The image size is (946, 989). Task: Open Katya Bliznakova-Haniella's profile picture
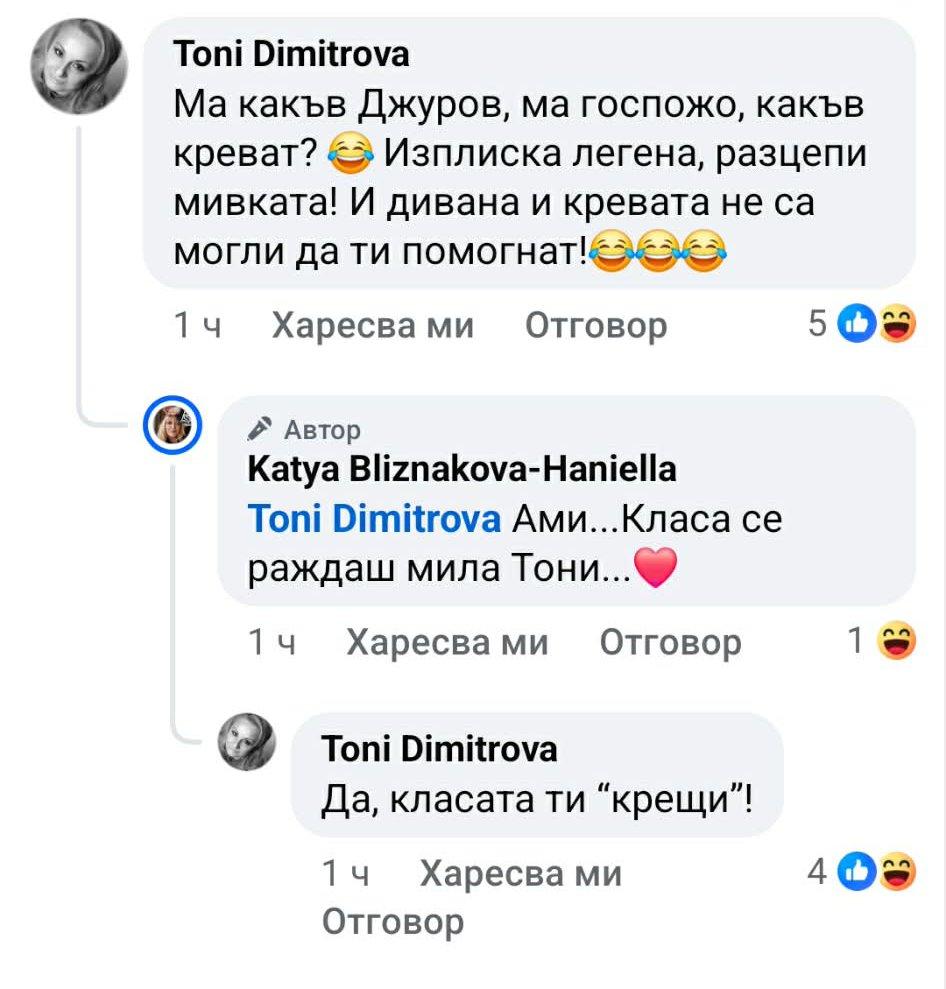[177, 429]
